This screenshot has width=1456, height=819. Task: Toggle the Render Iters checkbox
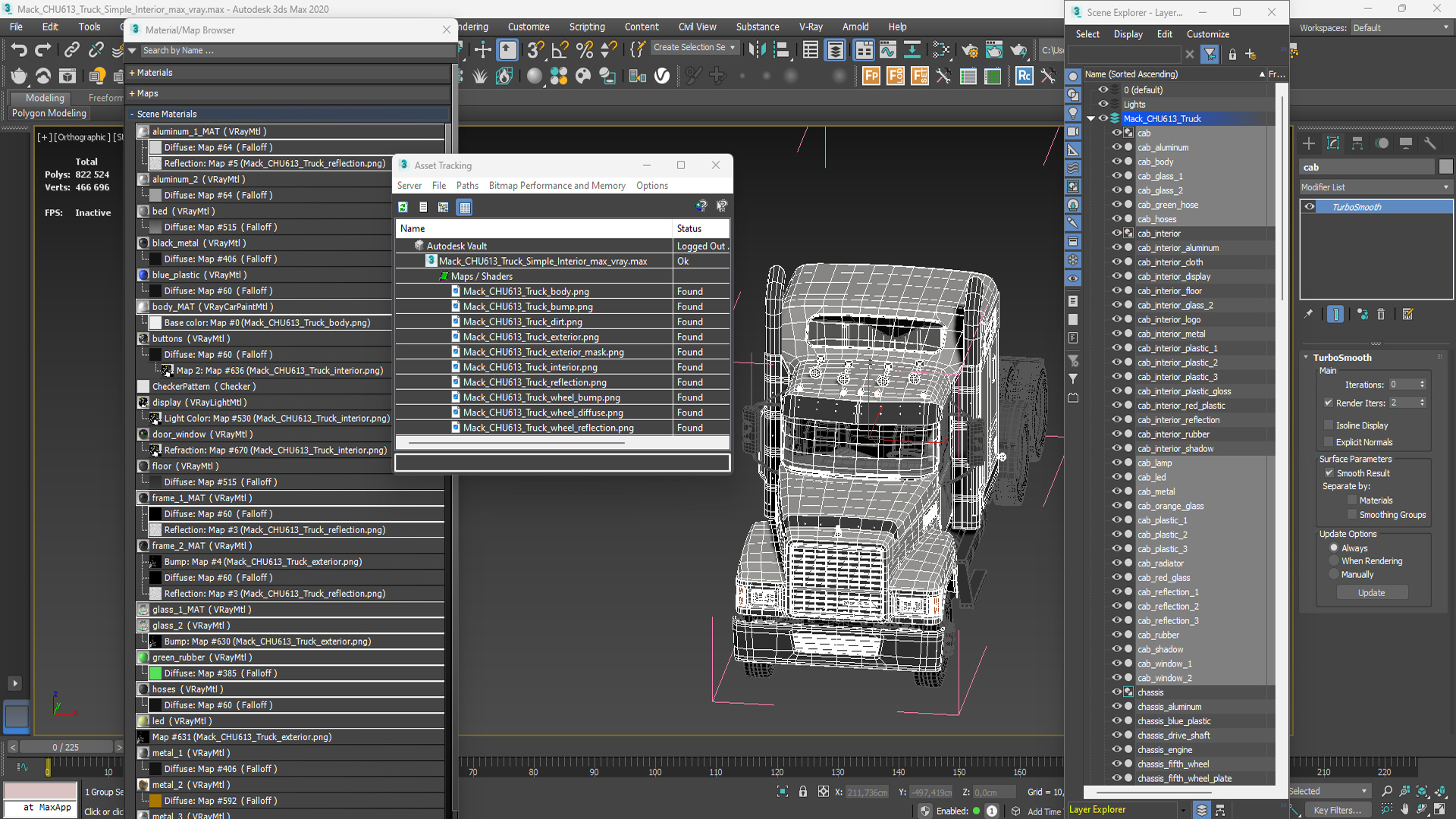pyautogui.click(x=1329, y=403)
